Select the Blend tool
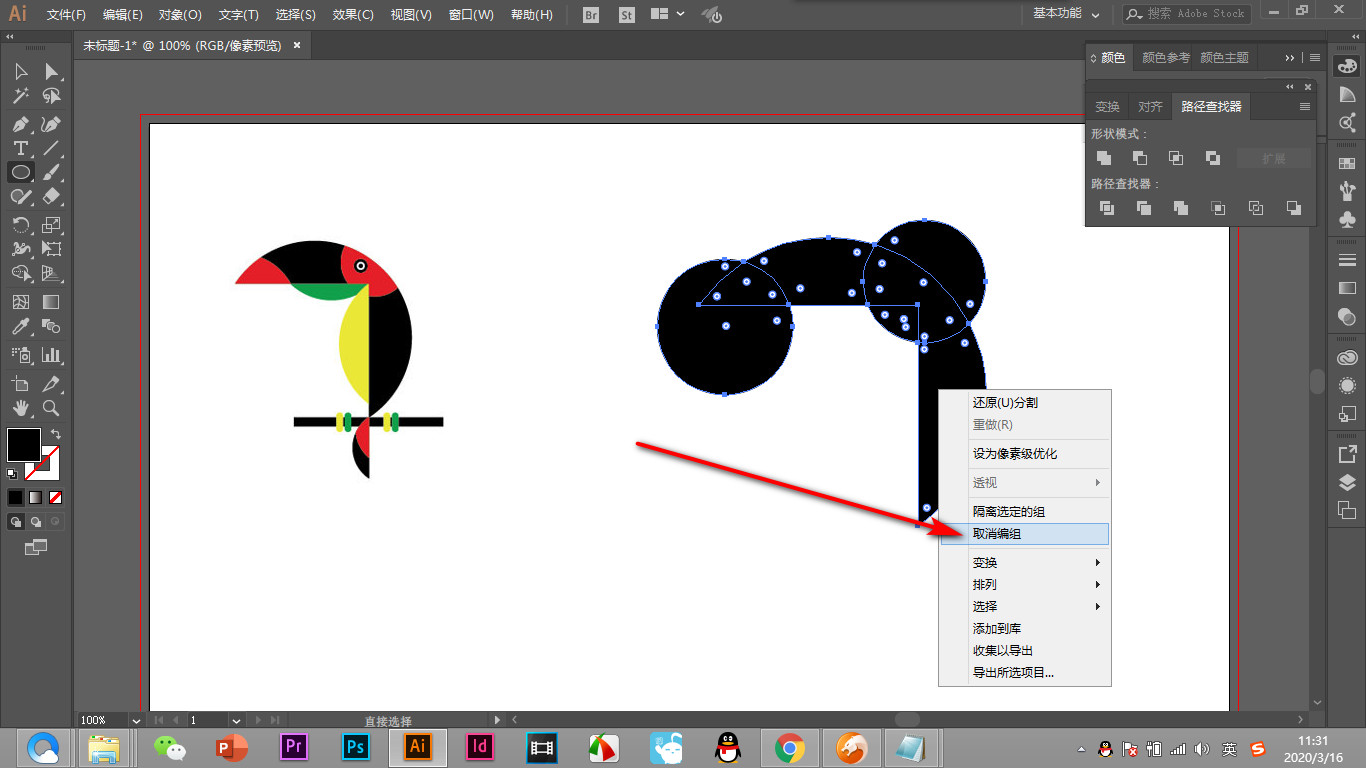This screenshot has width=1366, height=768. click(51, 326)
